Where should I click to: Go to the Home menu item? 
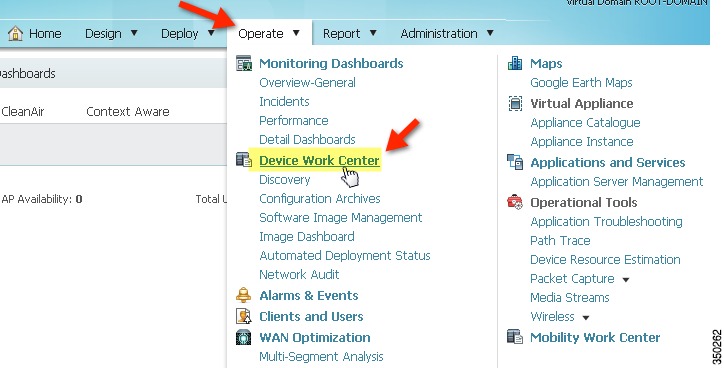coord(45,33)
